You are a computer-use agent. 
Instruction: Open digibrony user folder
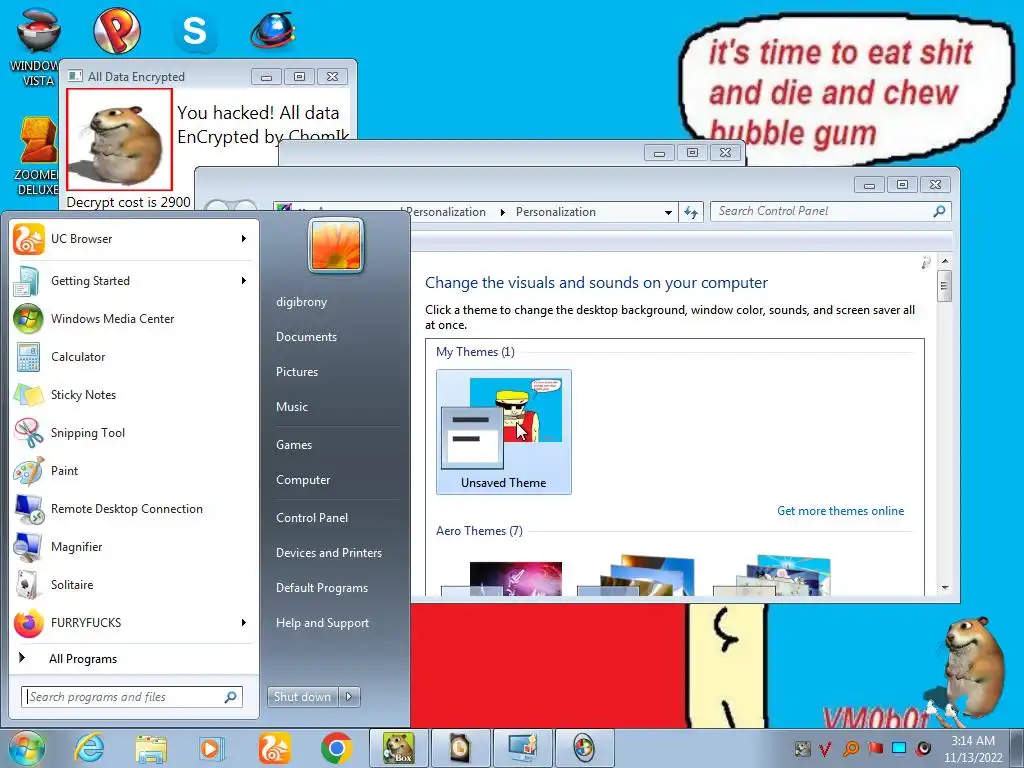coord(301,302)
